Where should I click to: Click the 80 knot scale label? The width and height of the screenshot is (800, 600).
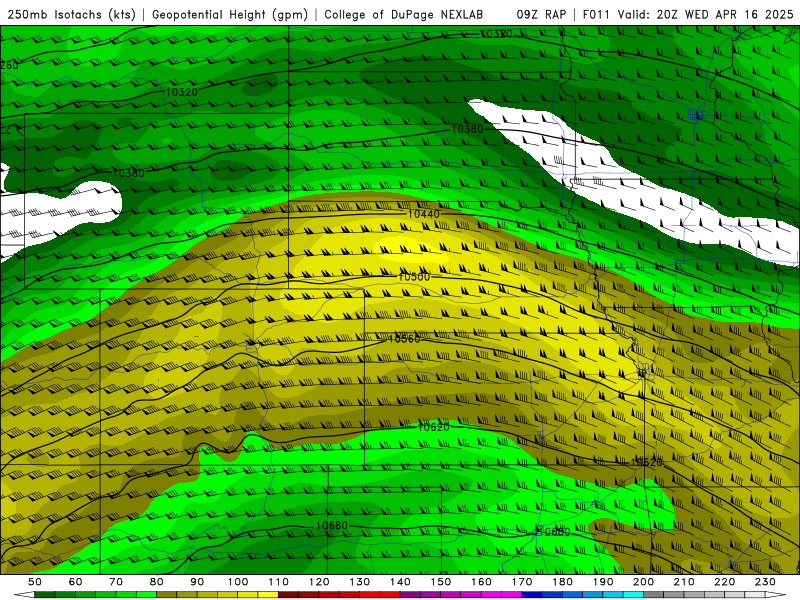(157, 582)
